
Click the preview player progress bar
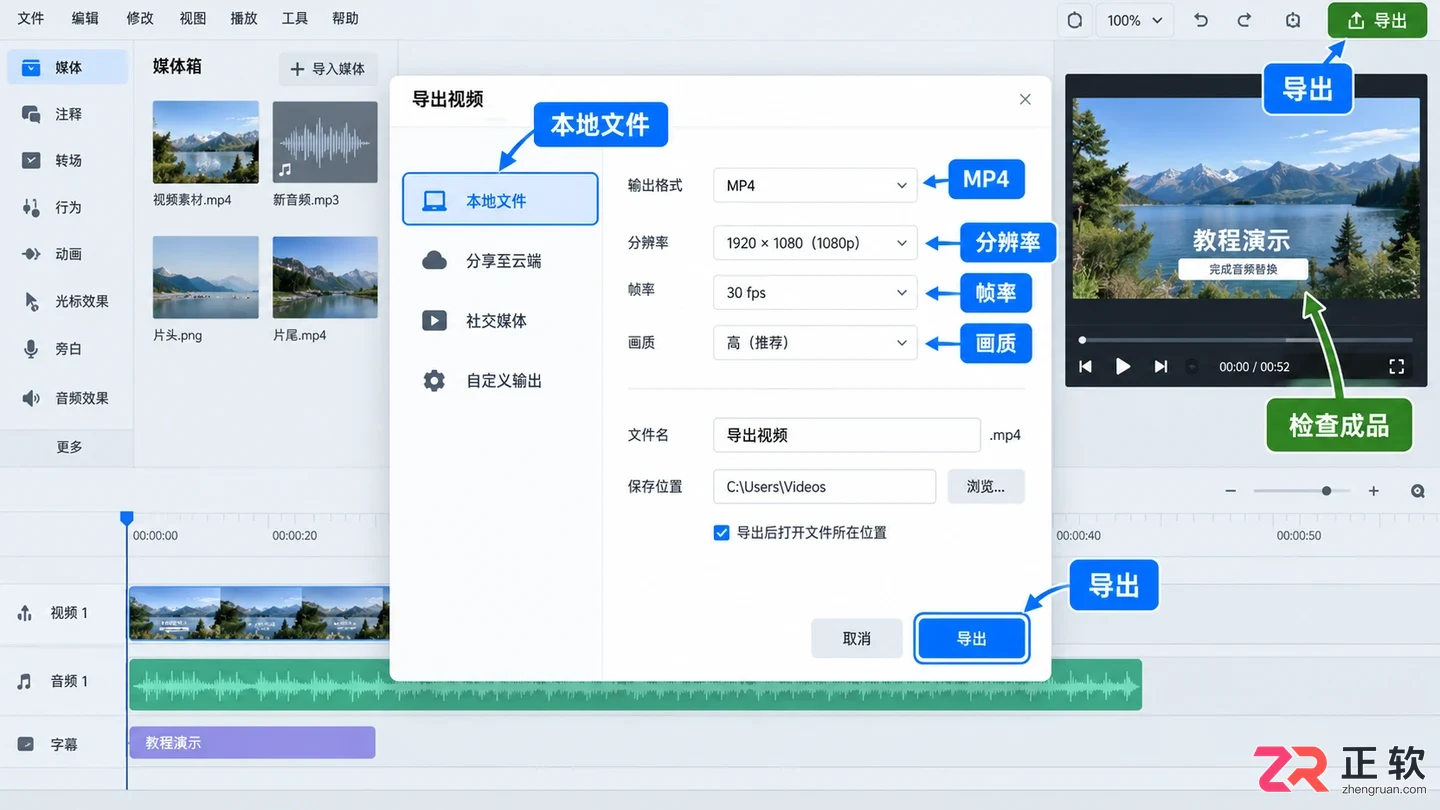[1246, 340]
